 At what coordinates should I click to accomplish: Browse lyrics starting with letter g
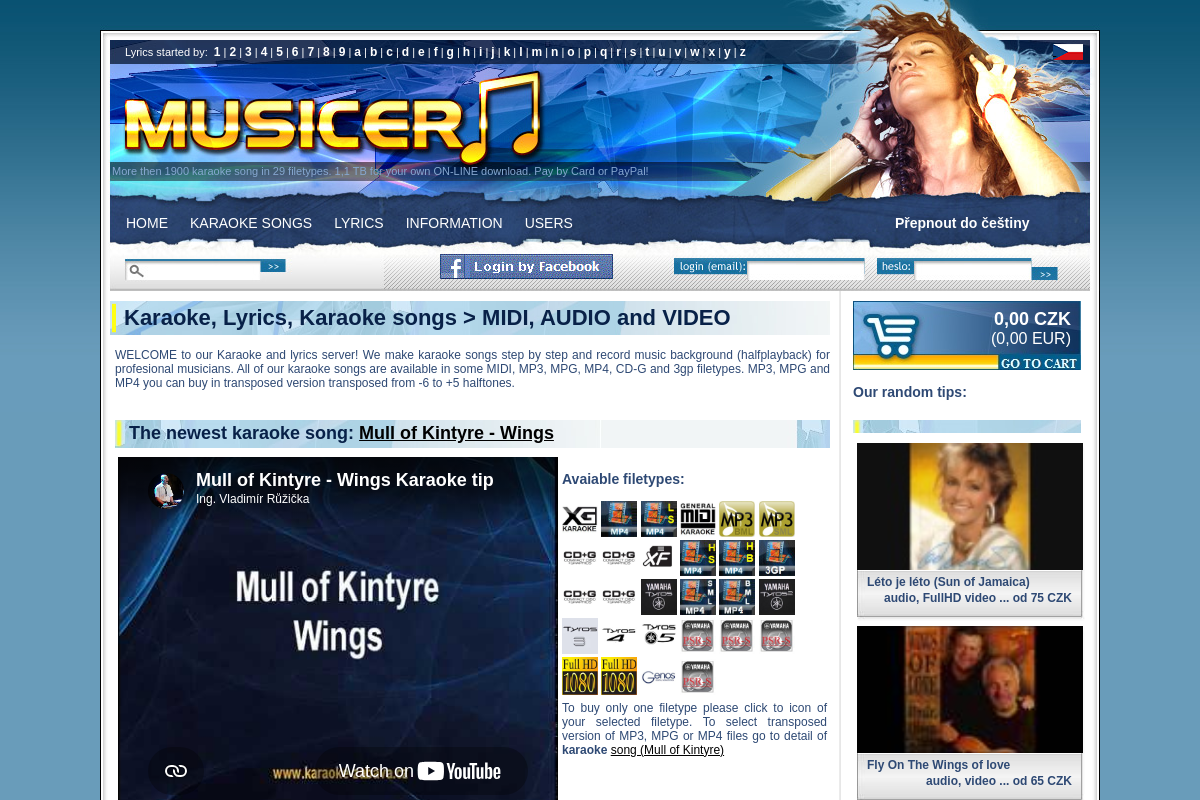pyautogui.click(x=450, y=52)
